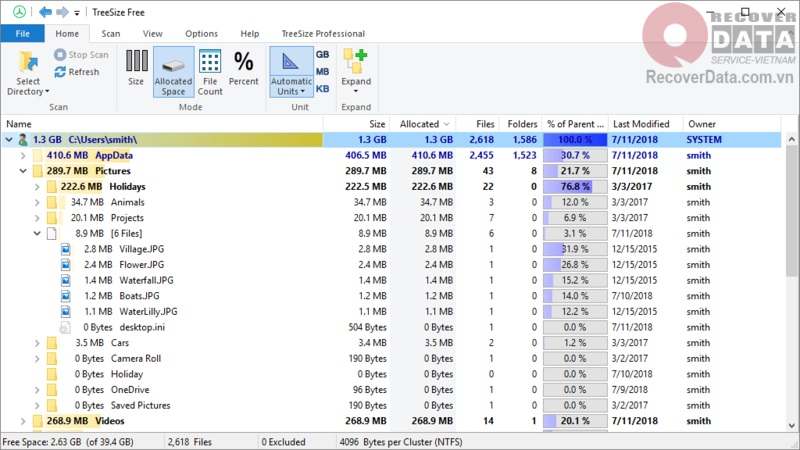Open the TreeSize Professional tab

[x=323, y=34]
